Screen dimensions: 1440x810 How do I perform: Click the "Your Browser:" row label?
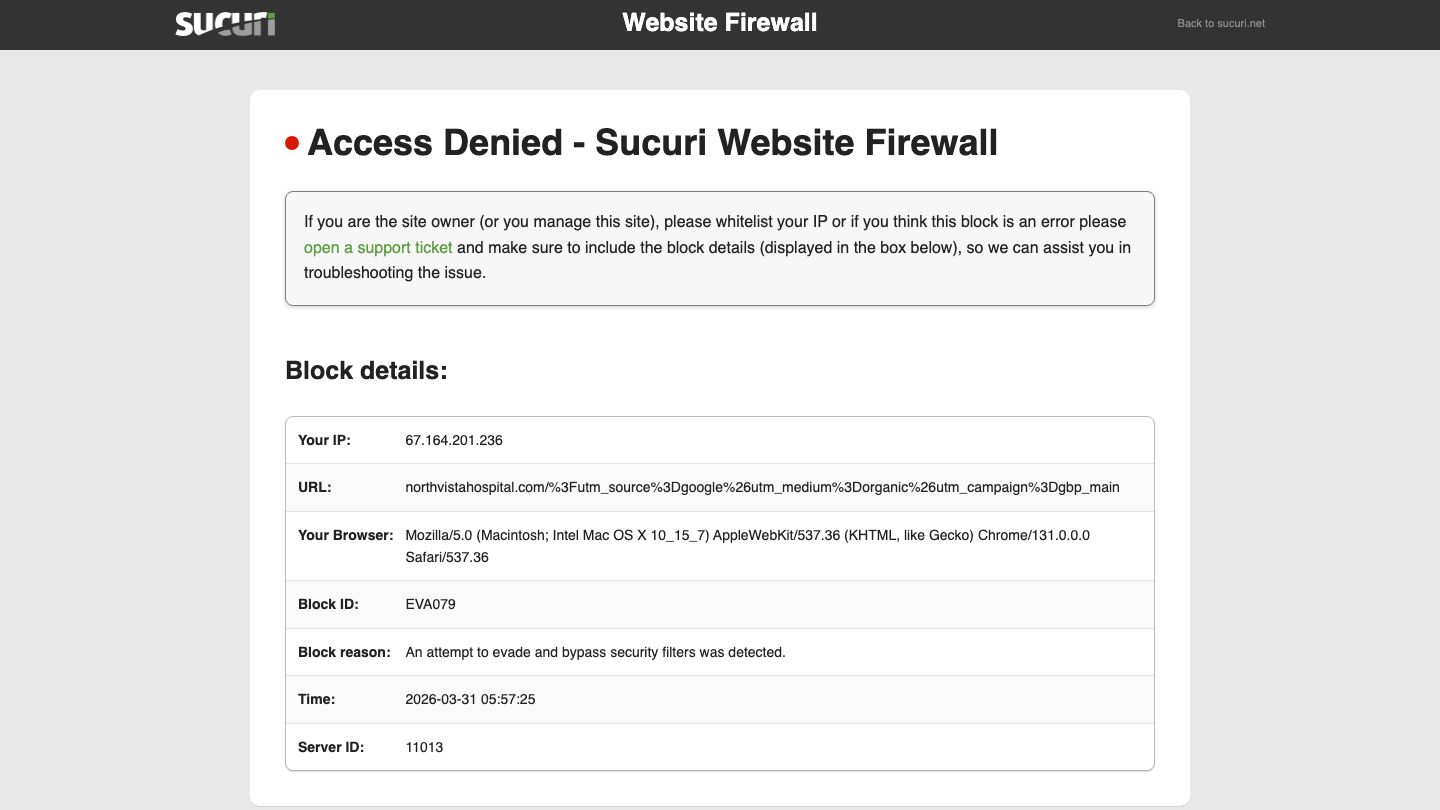(345, 536)
